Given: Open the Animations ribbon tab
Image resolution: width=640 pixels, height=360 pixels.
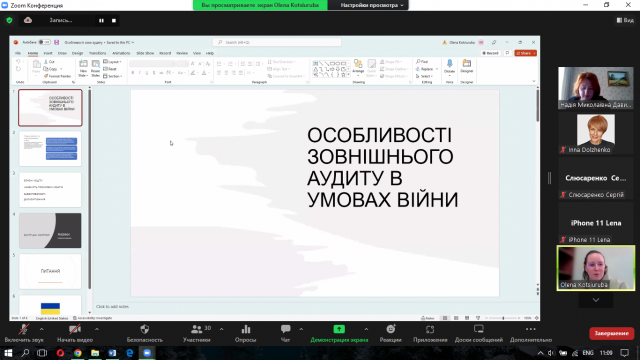Looking at the screenshot, I should point(121,53).
